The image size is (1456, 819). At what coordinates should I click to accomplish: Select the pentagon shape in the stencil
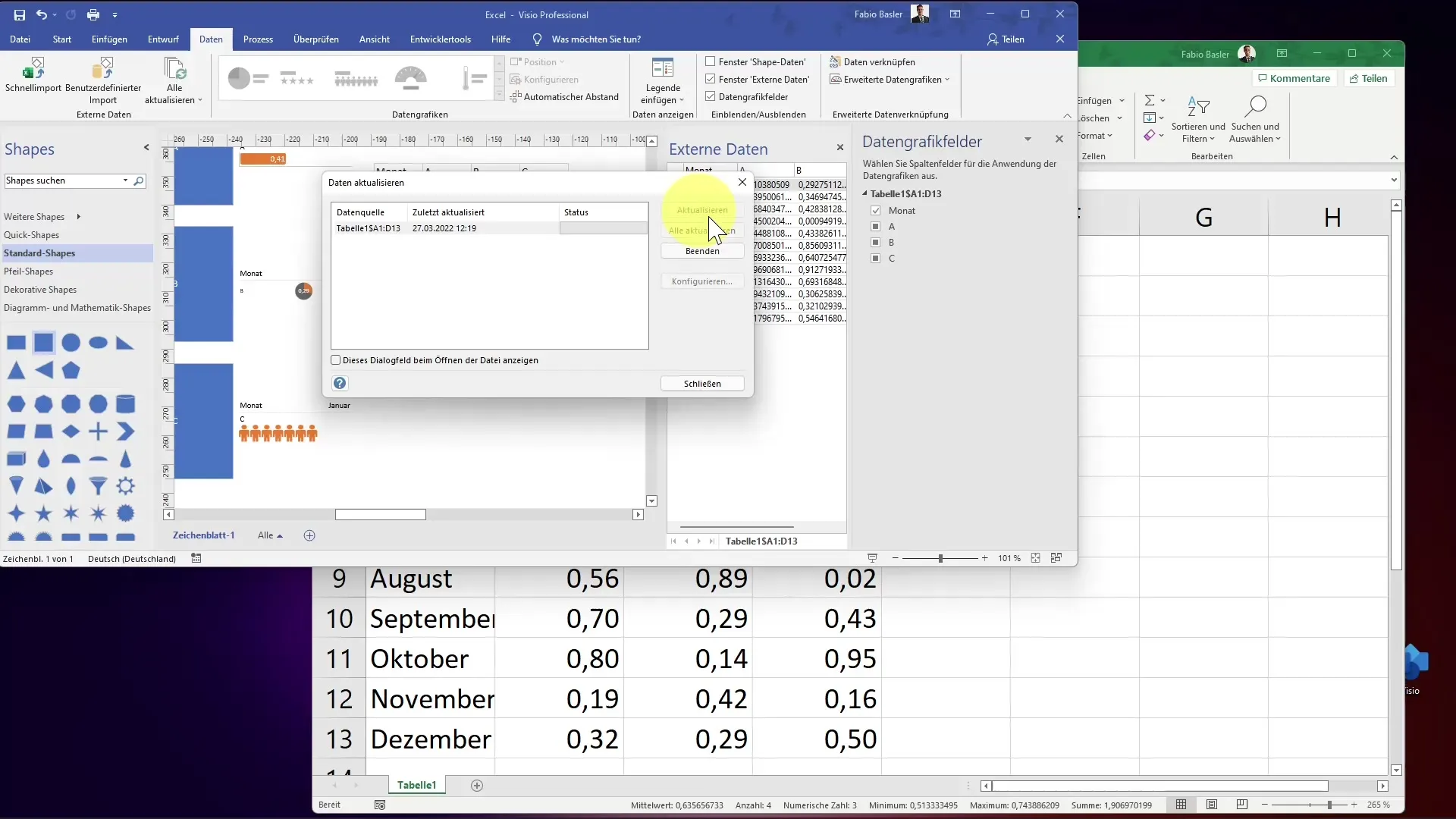tap(71, 371)
